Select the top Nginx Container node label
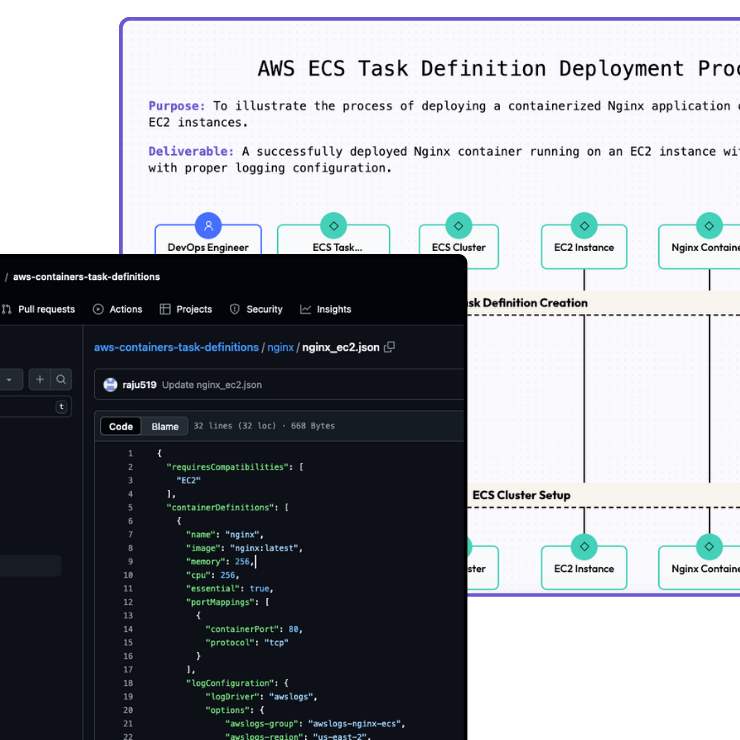This screenshot has width=740, height=740. tap(706, 247)
